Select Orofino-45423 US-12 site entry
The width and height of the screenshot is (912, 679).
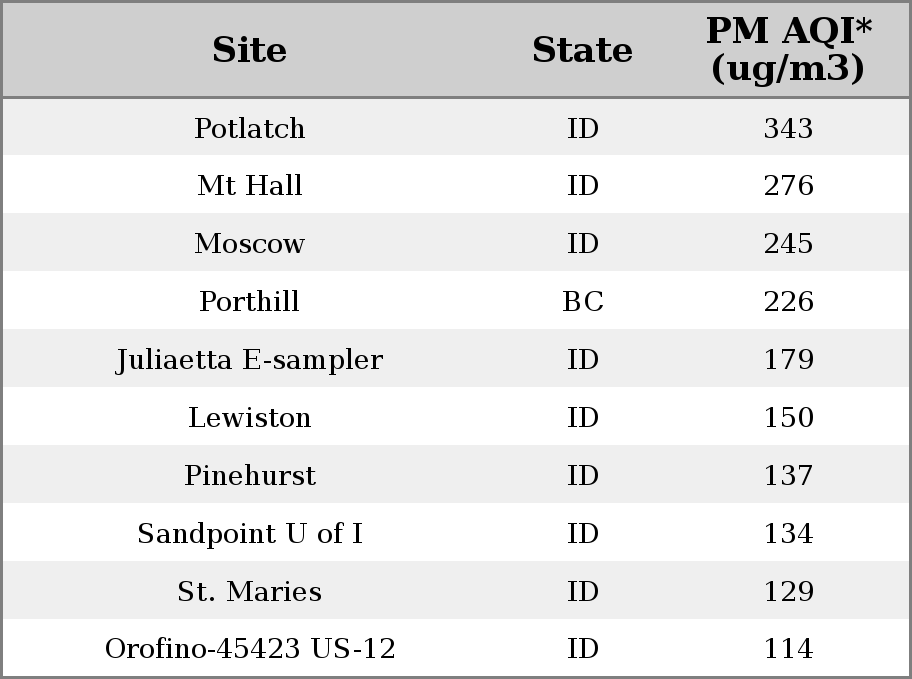250,648
